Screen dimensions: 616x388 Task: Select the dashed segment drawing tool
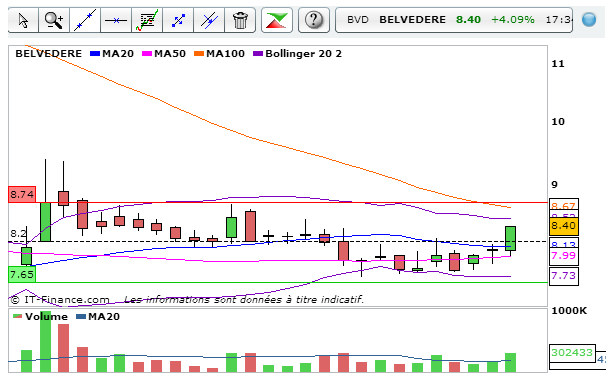178,20
